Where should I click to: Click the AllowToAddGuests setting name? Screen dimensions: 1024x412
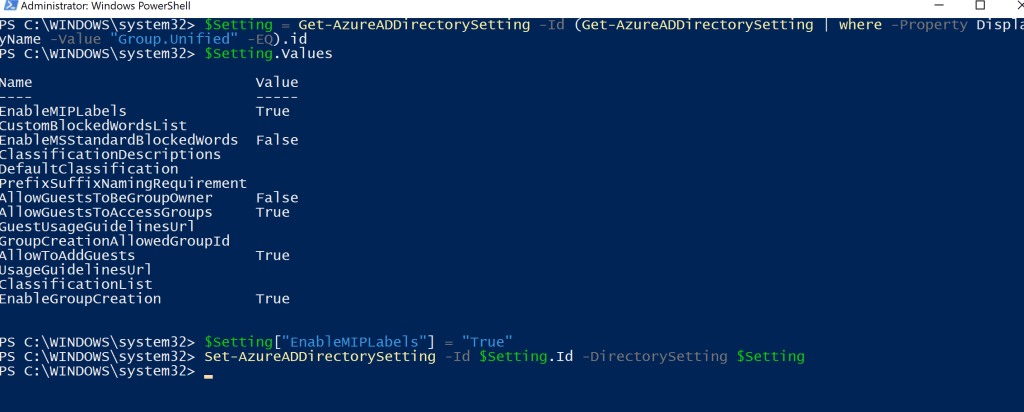67,256
